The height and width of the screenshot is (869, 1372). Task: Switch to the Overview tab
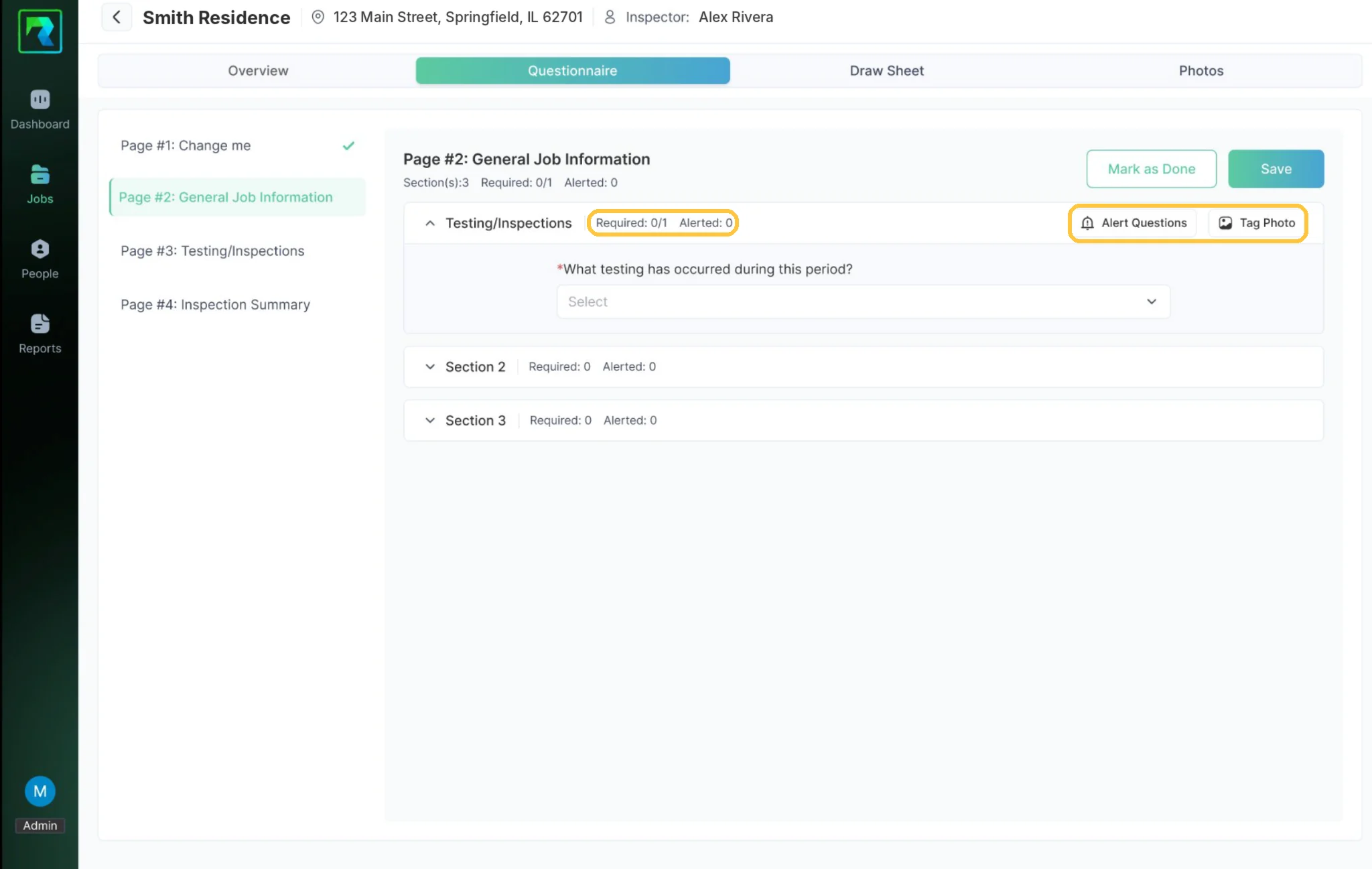pos(258,70)
